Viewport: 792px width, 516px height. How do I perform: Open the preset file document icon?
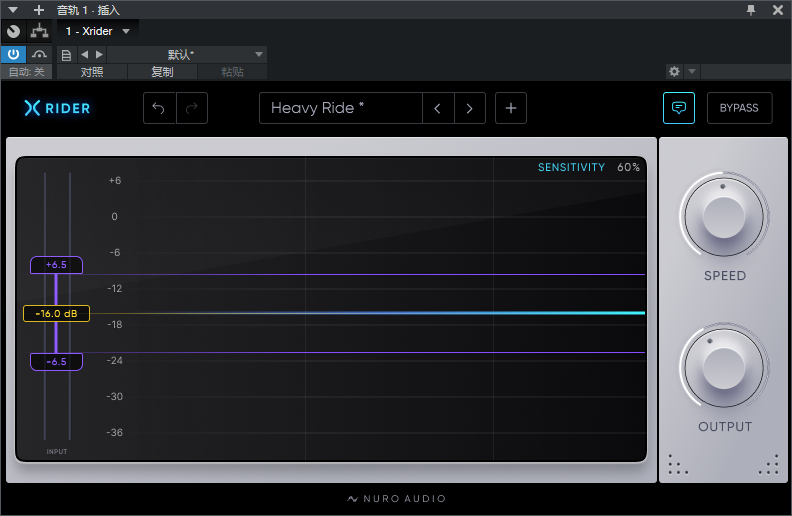pyautogui.click(x=66, y=55)
